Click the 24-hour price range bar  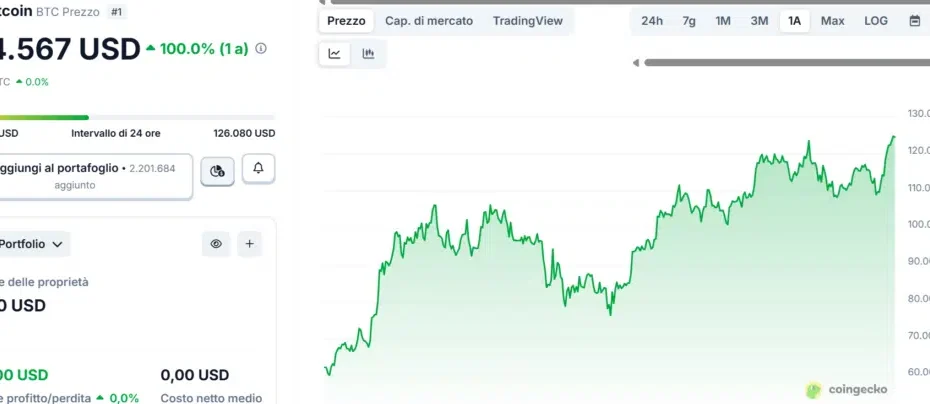pos(137,117)
